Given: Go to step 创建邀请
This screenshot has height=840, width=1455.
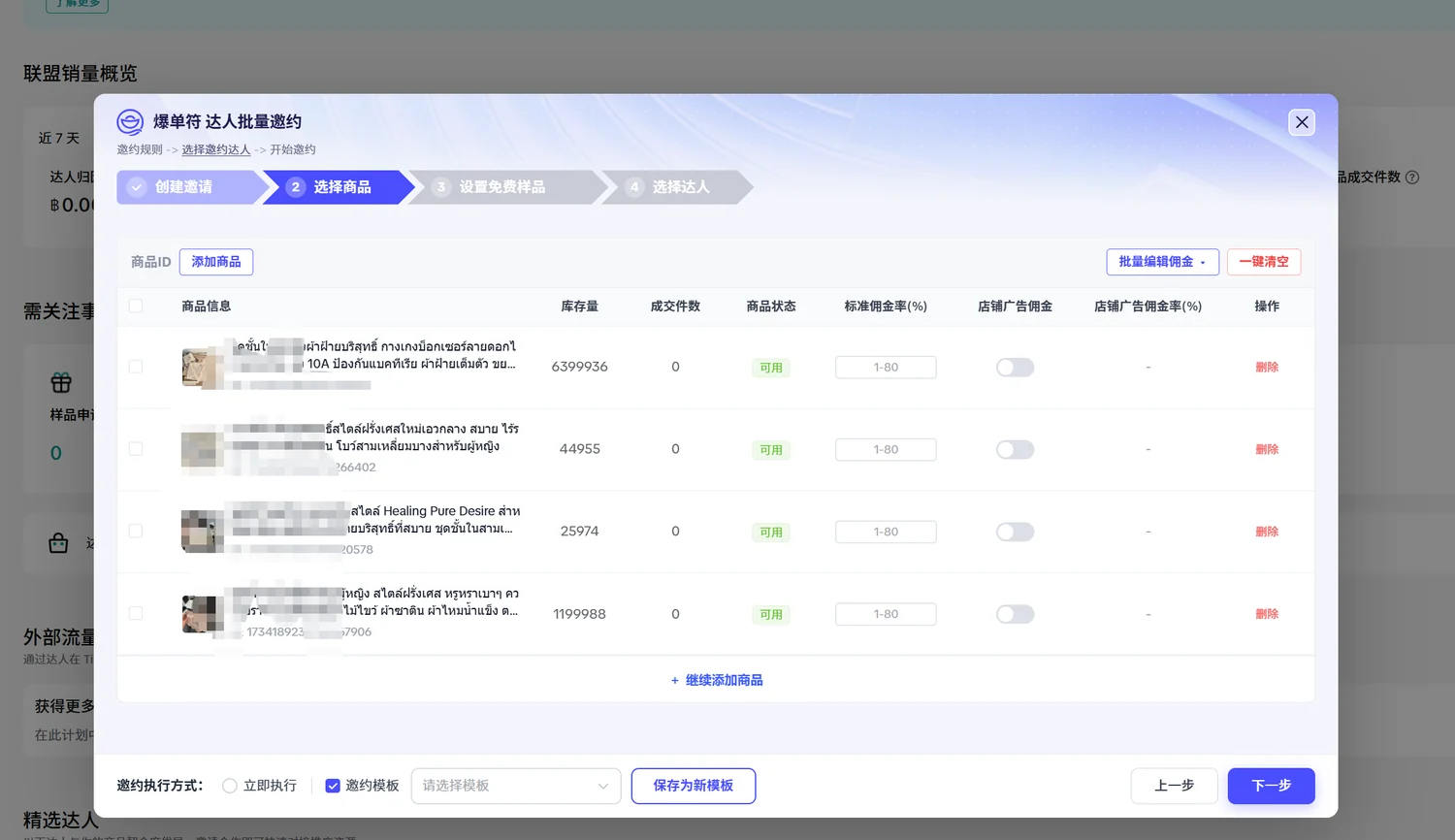Looking at the screenshot, I should (x=190, y=187).
